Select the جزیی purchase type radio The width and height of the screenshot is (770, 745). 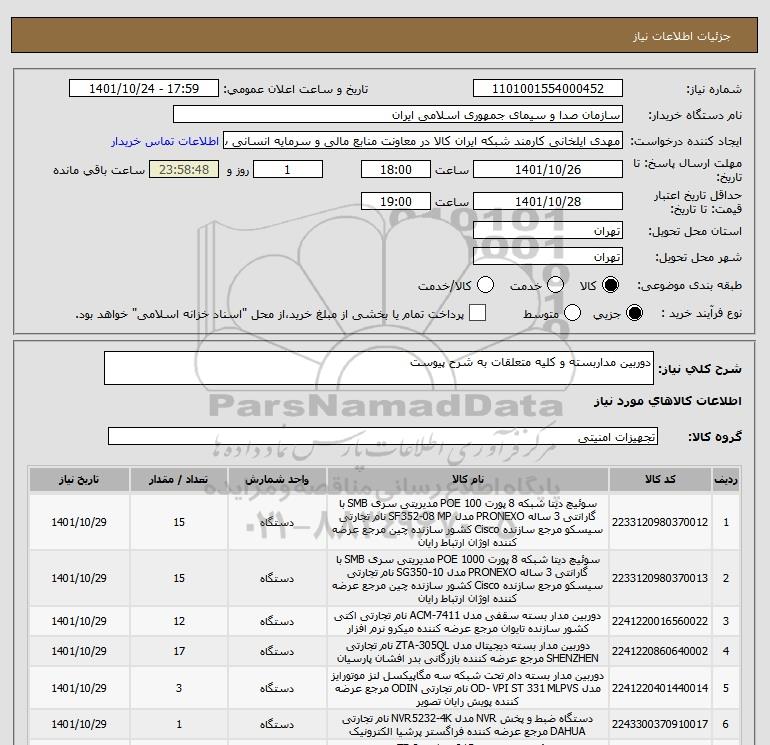pyautogui.click(x=634, y=313)
